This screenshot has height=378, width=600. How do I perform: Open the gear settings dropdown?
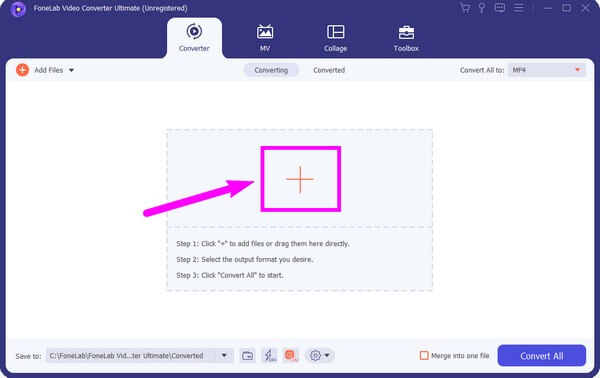(x=320, y=356)
